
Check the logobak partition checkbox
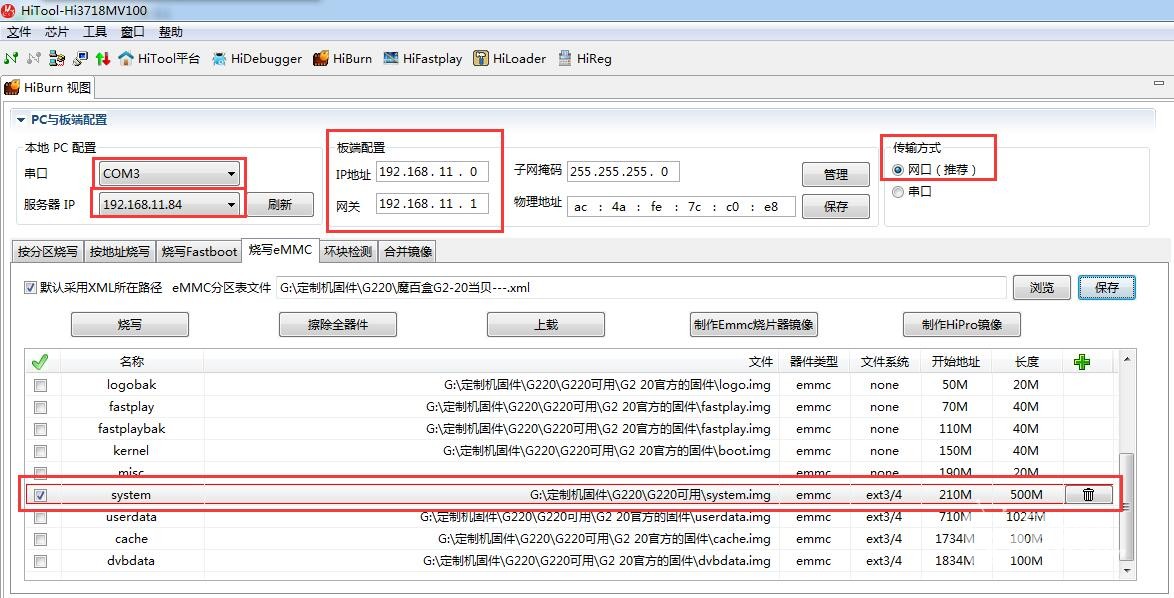(40, 385)
